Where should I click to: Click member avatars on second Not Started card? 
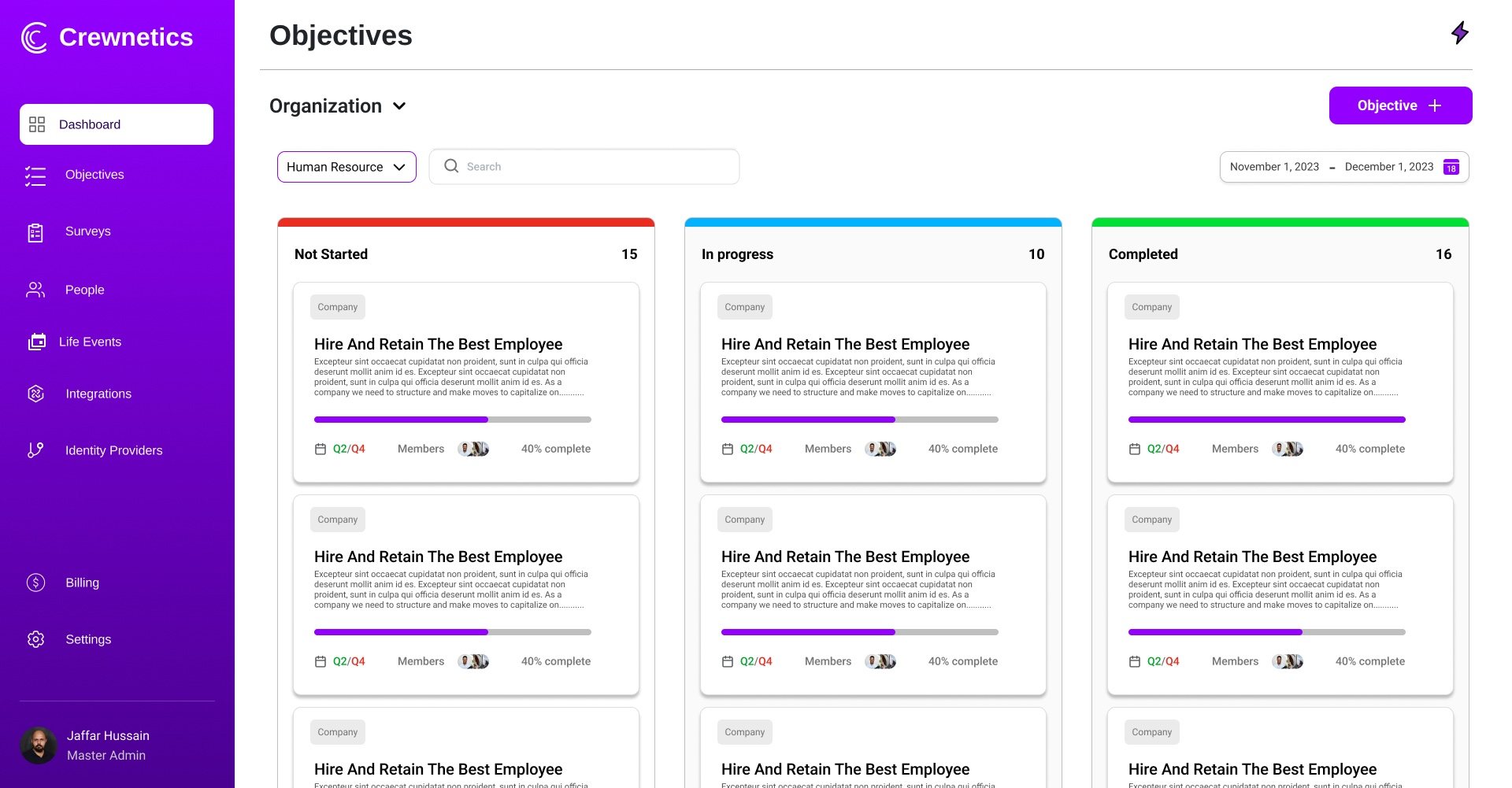[473, 661]
